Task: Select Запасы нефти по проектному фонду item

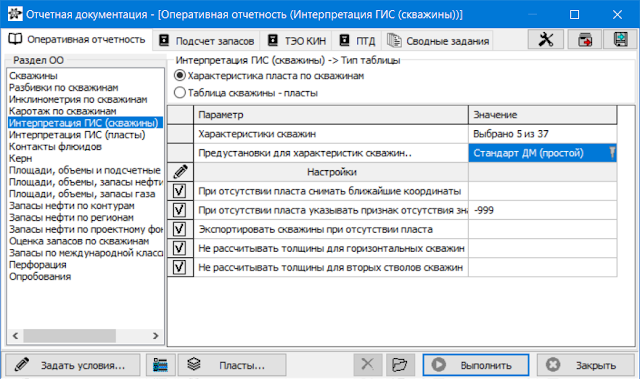Action: (x=86, y=229)
